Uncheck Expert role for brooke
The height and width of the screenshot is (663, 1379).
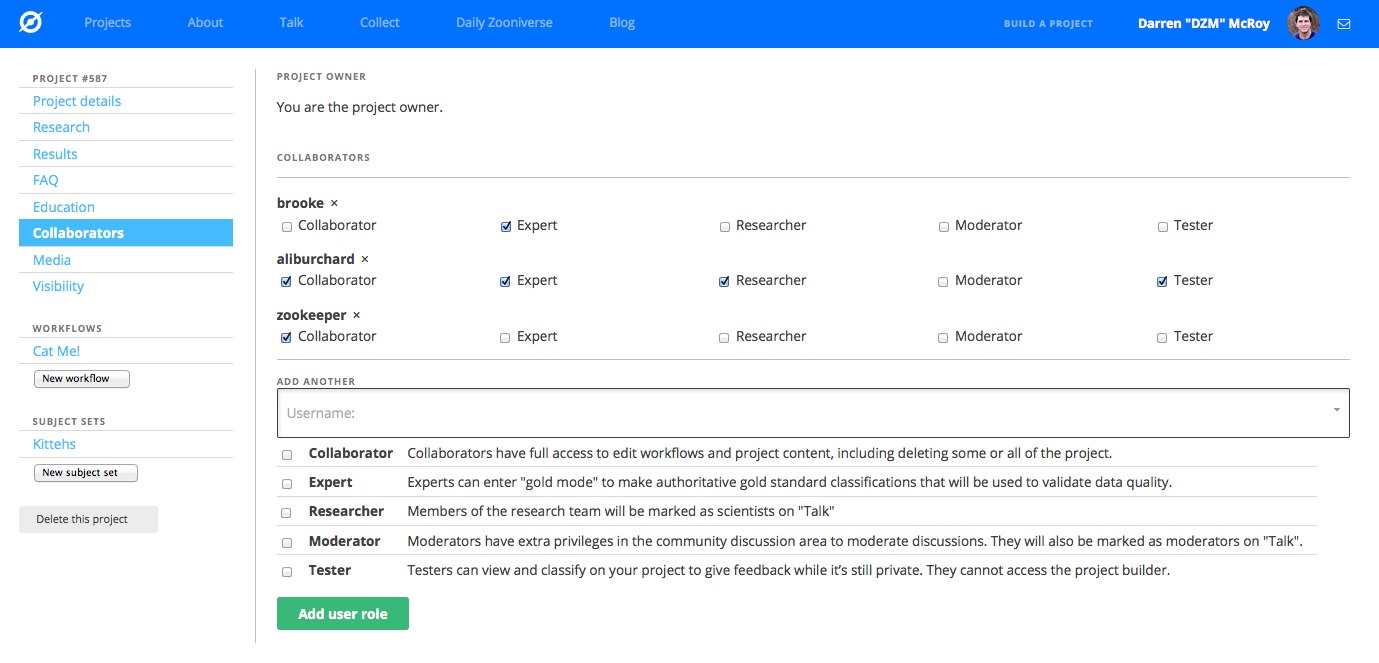506,227
